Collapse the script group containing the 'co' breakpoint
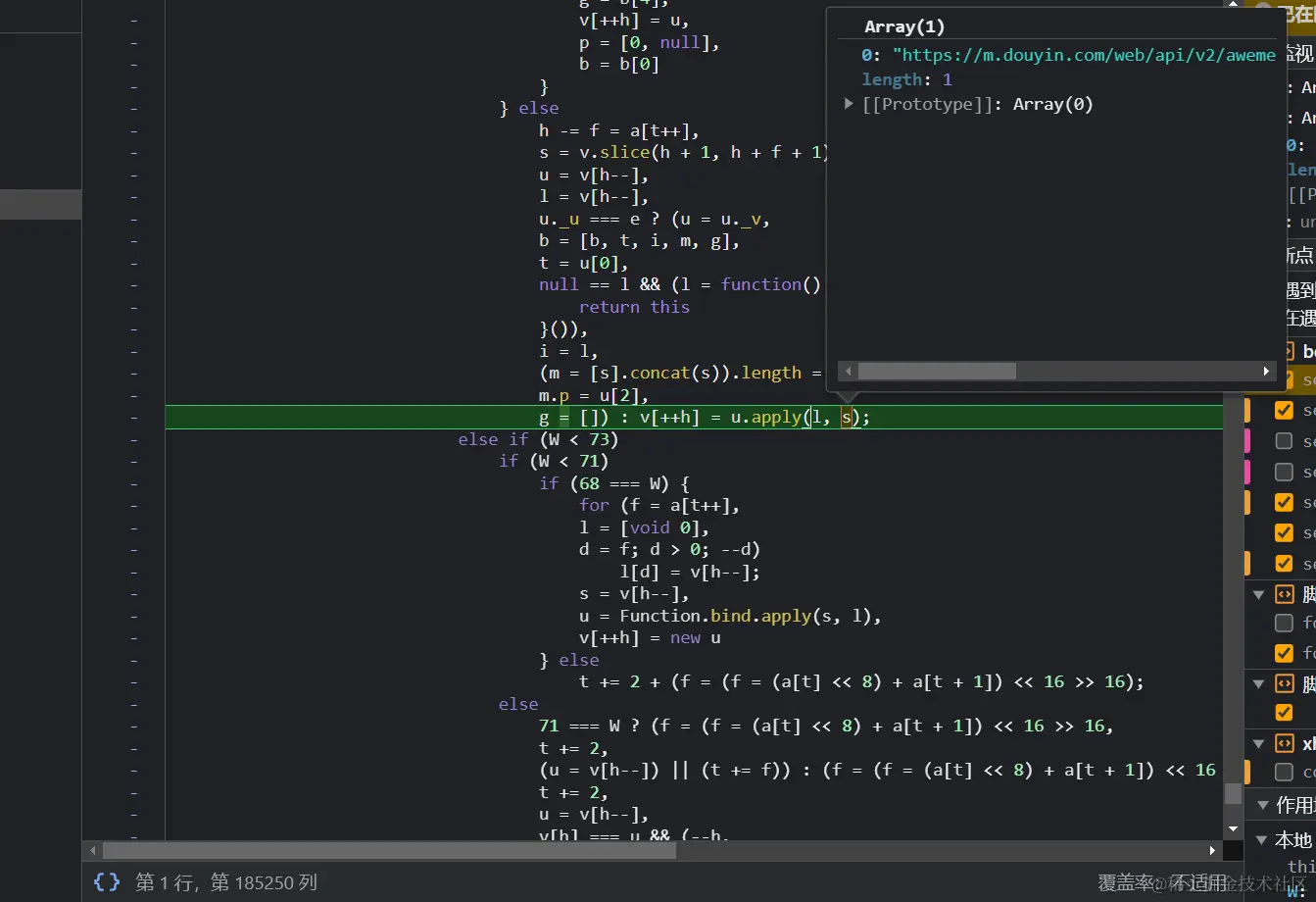The image size is (1316, 902). click(1258, 742)
